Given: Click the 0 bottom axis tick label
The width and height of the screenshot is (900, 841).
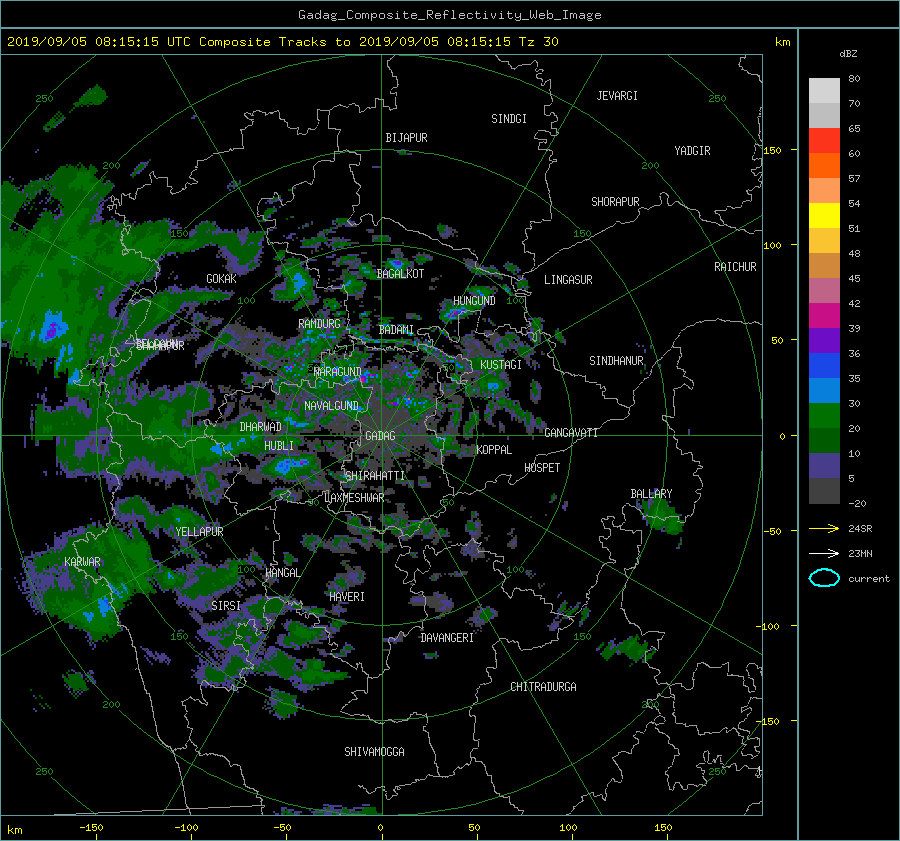Looking at the screenshot, I should coord(381,828).
